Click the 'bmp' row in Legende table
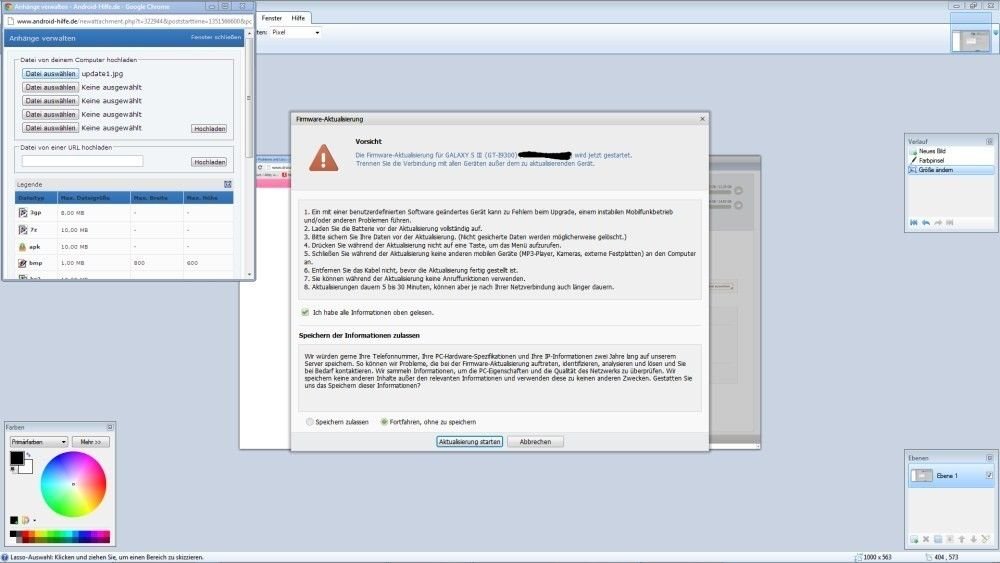 coord(124,263)
